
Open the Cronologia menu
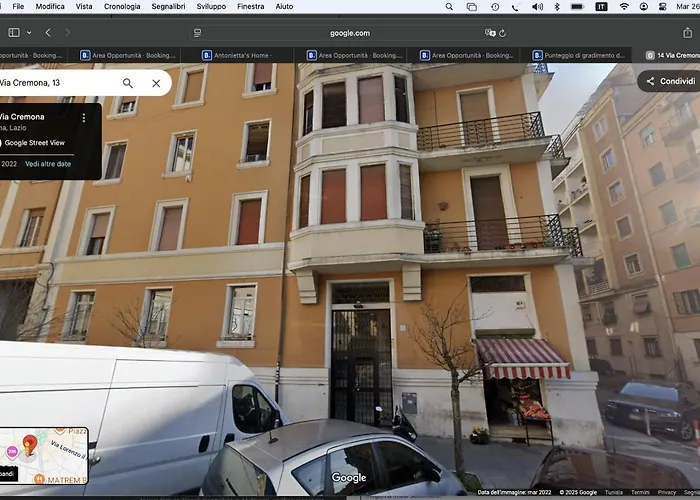(122, 6)
